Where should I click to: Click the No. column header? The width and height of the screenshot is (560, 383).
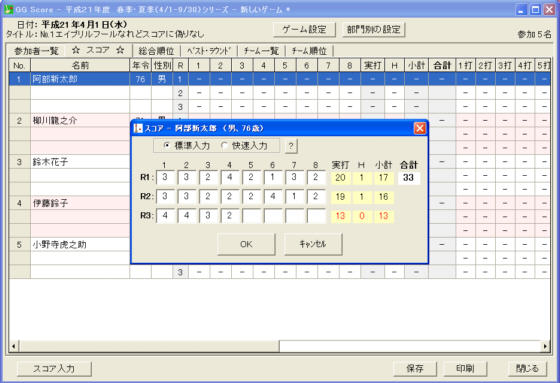(20, 65)
